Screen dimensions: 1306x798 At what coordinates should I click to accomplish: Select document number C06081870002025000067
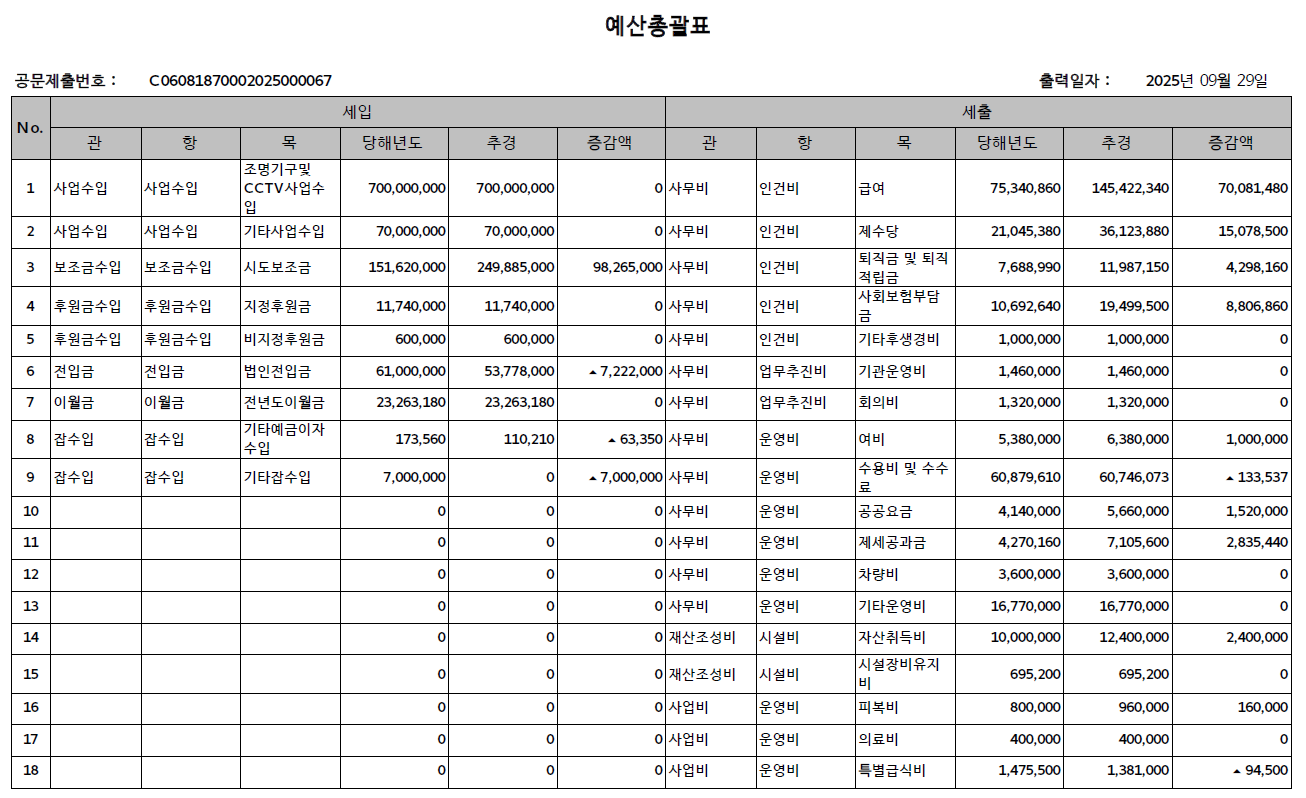240,81
